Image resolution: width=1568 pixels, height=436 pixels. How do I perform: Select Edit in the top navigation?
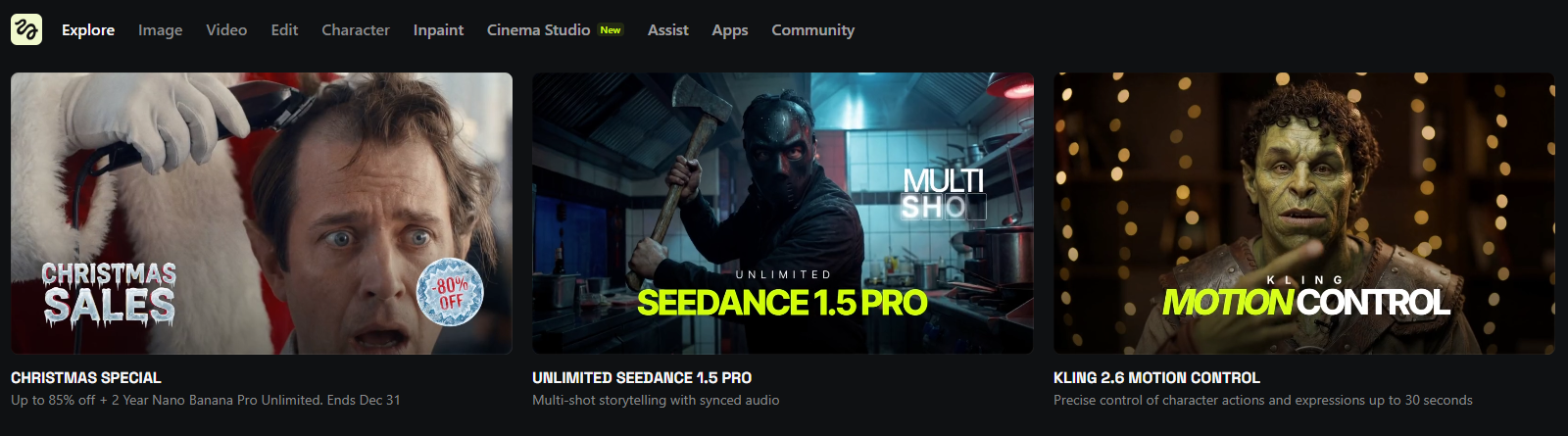(284, 30)
